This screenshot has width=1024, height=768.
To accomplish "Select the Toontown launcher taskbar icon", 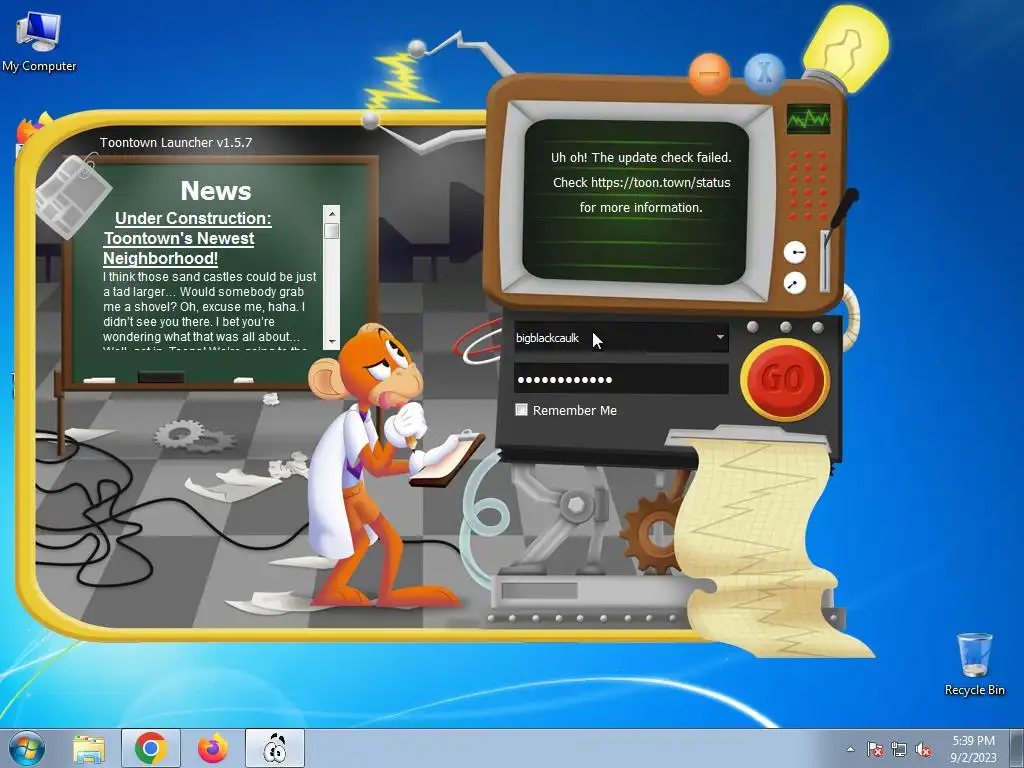I will pyautogui.click(x=275, y=748).
